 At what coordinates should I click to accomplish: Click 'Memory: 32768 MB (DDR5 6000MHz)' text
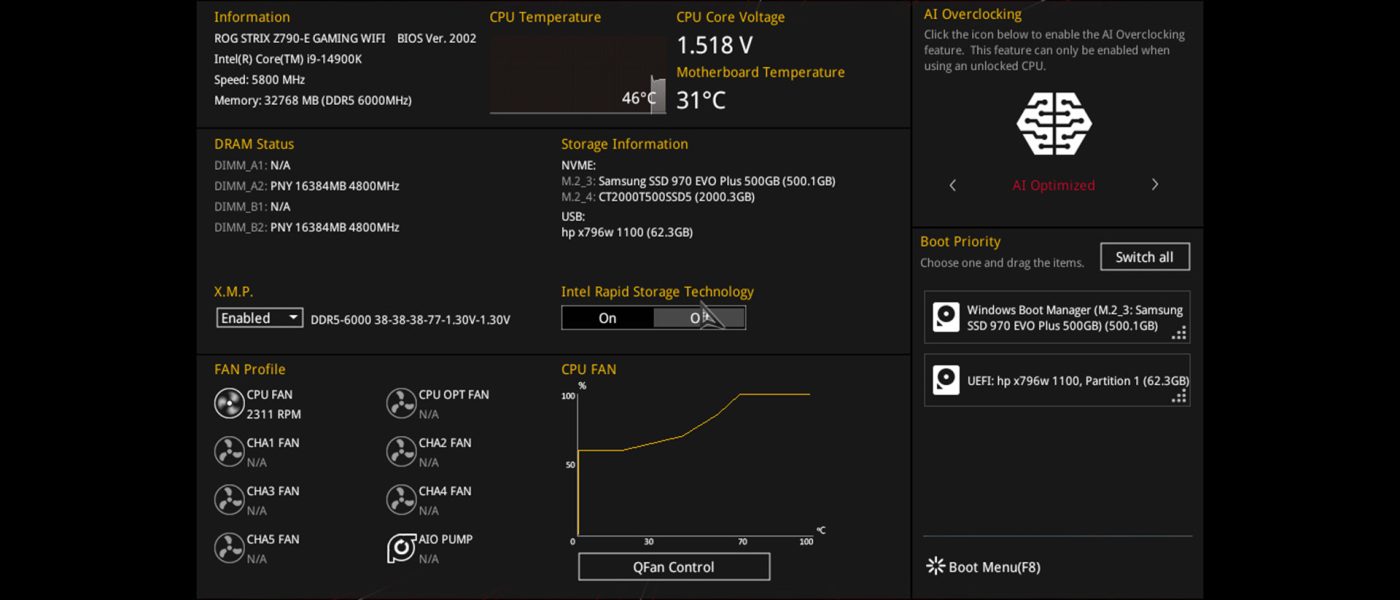(313, 101)
